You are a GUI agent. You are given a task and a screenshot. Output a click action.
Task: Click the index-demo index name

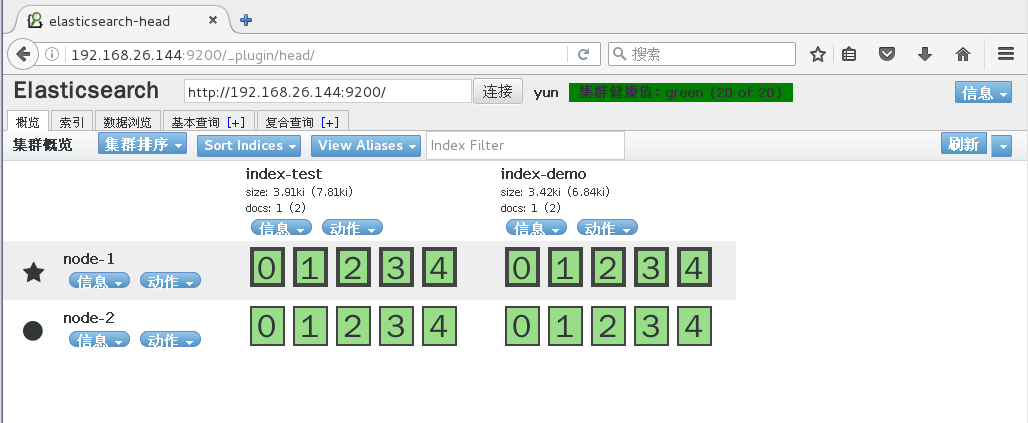544,174
